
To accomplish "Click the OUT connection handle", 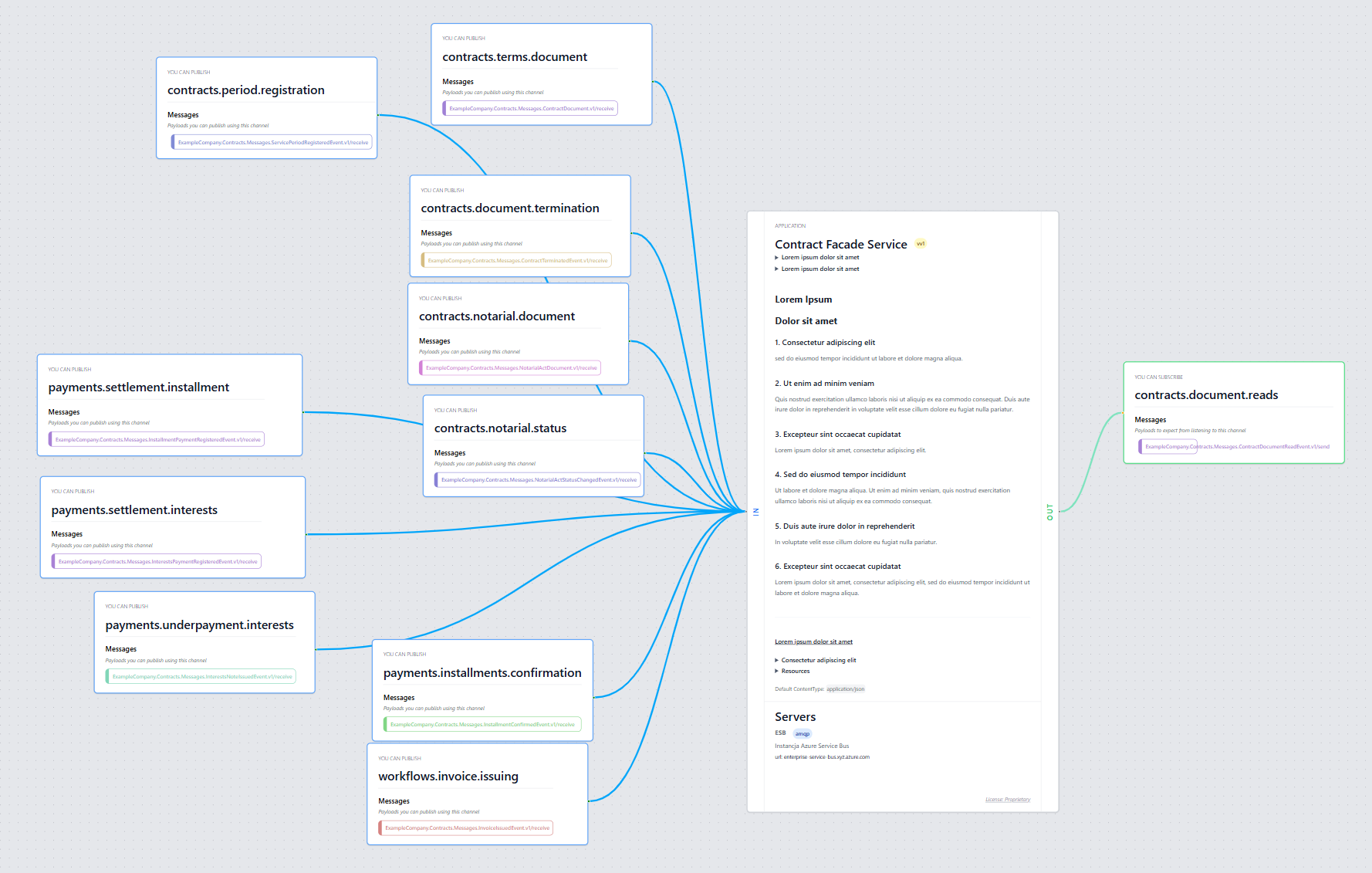I will (x=1049, y=512).
